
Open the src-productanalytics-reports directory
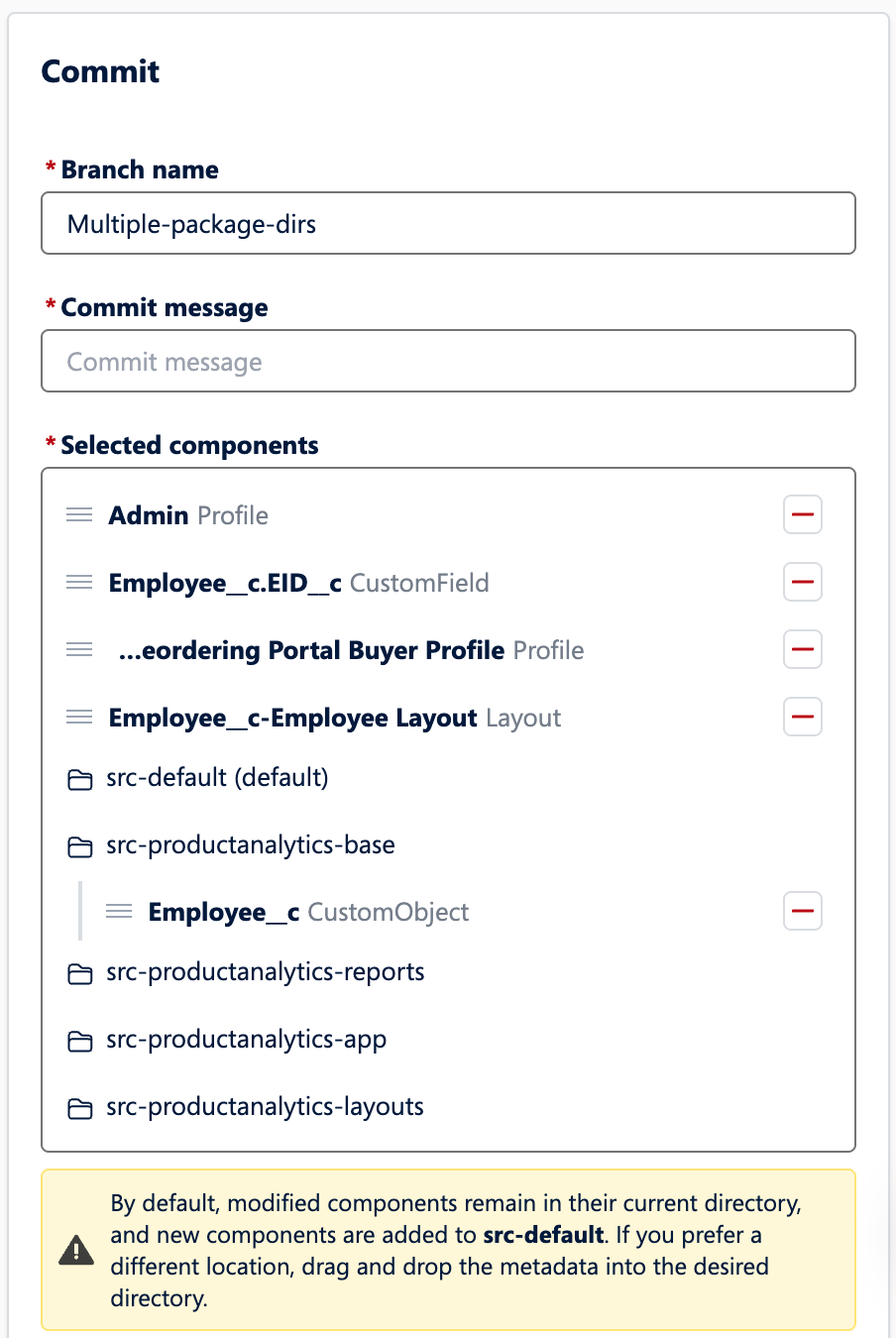[x=265, y=972]
